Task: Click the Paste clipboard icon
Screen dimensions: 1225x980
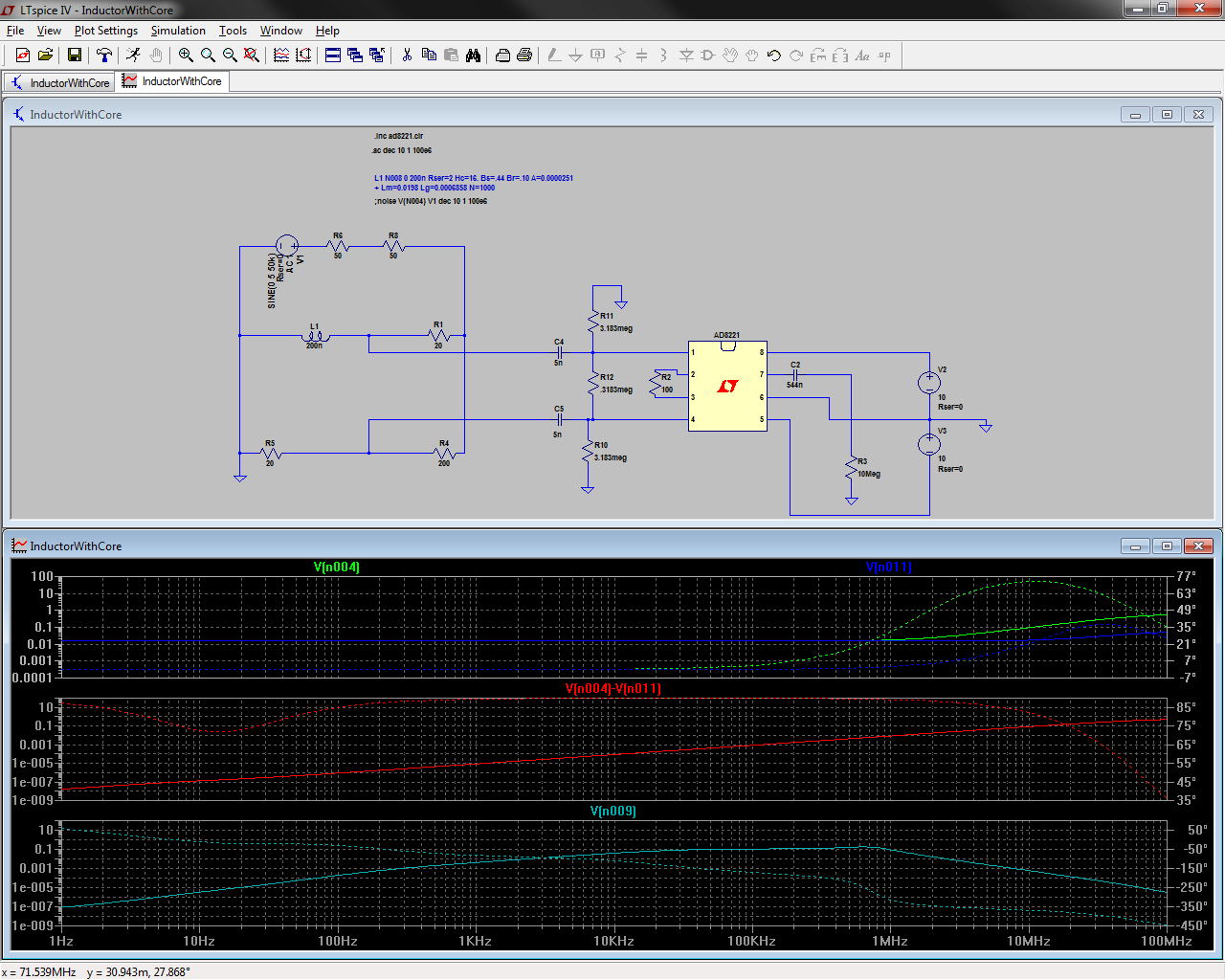Action: [x=451, y=56]
